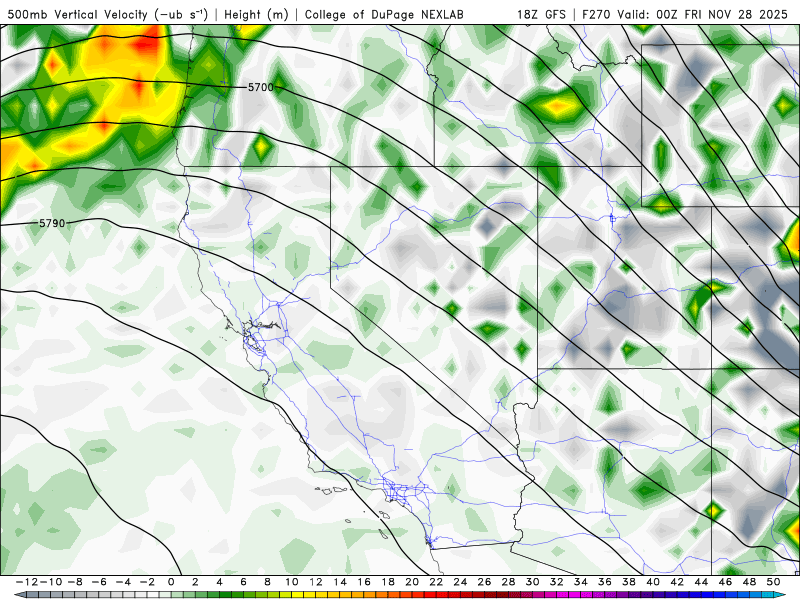Click the 14 value on the color scale
800x600 pixels.
340,582
